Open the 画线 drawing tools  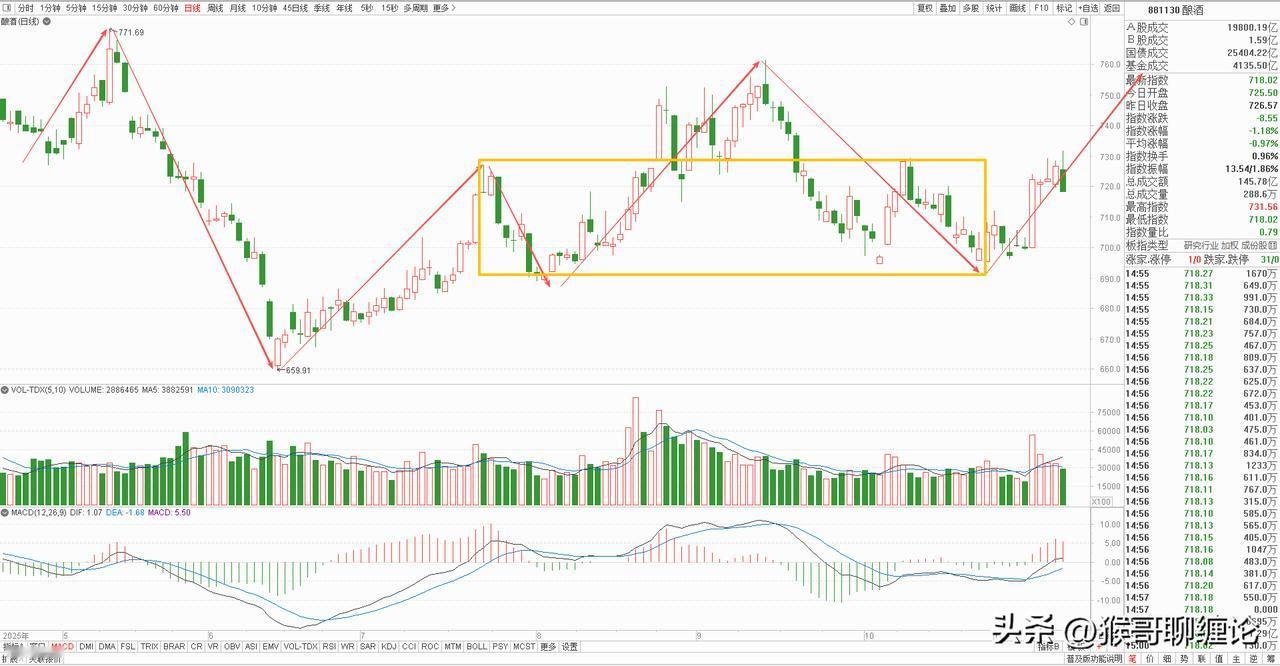[1018, 8]
